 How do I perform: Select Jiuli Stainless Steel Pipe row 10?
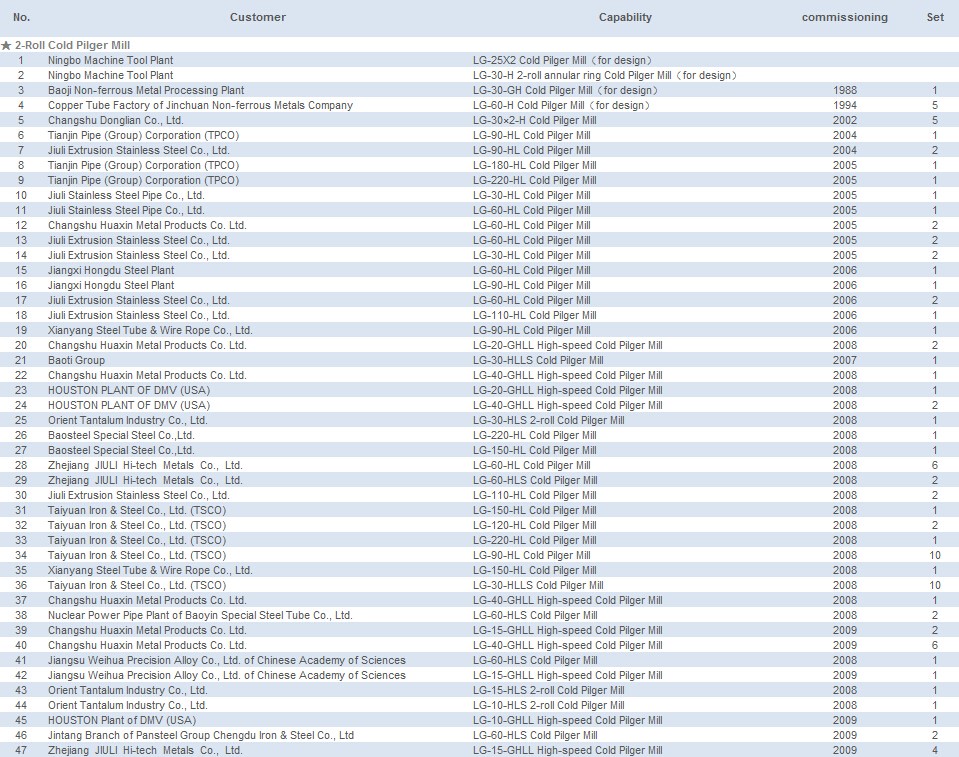(x=126, y=195)
